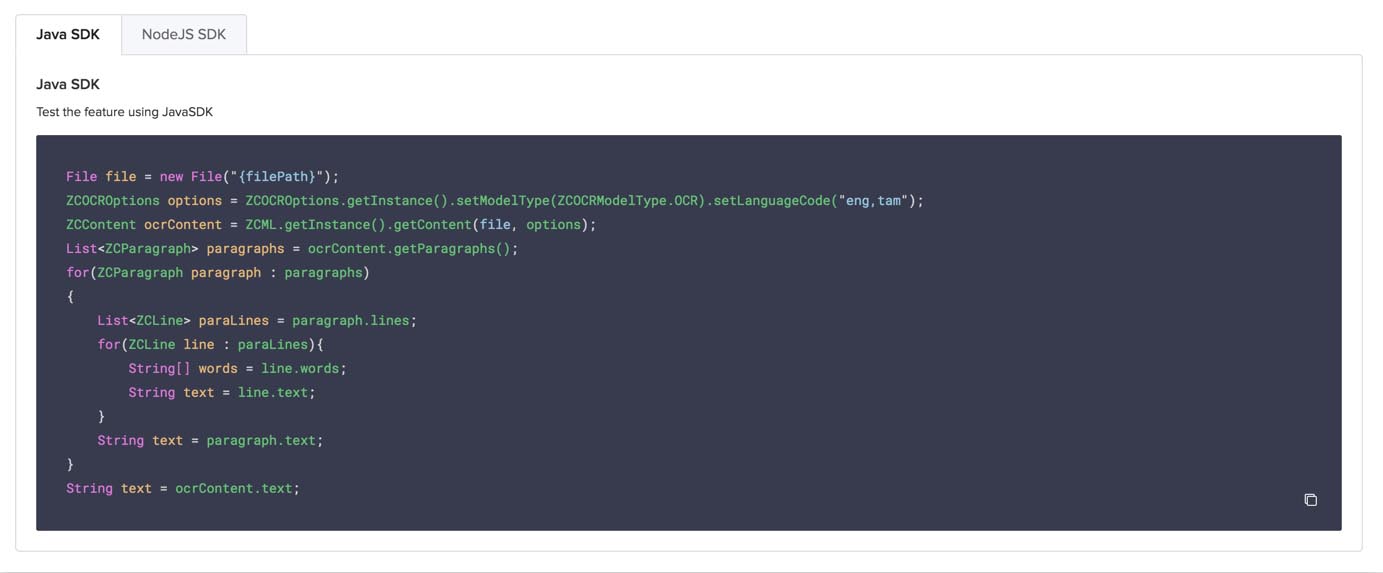Click the "Java SDK" section heading
Image resolution: width=1383 pixels, height=573 pixels.
[68, 84]
